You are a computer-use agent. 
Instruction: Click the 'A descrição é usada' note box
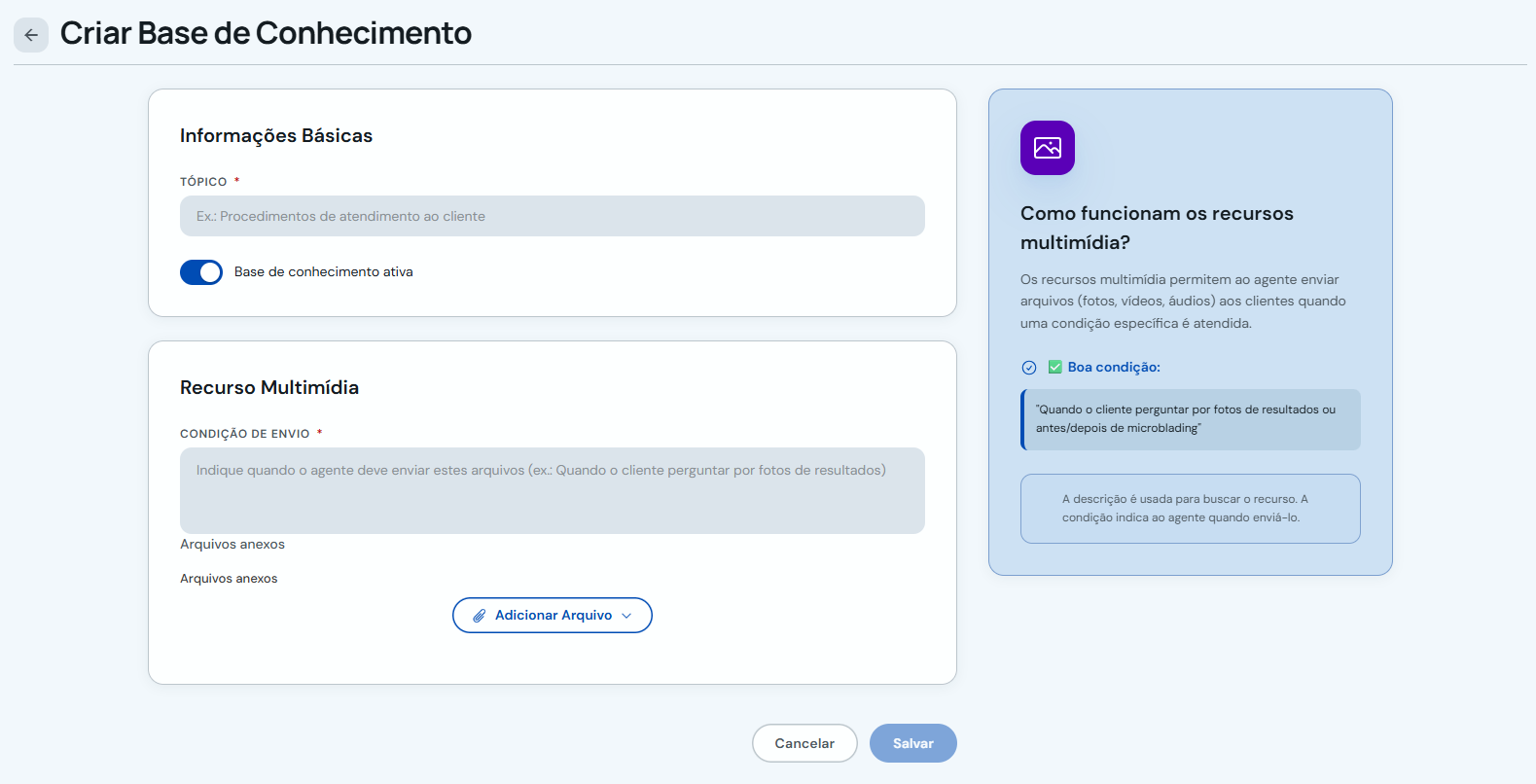(x=1191, y=509)
